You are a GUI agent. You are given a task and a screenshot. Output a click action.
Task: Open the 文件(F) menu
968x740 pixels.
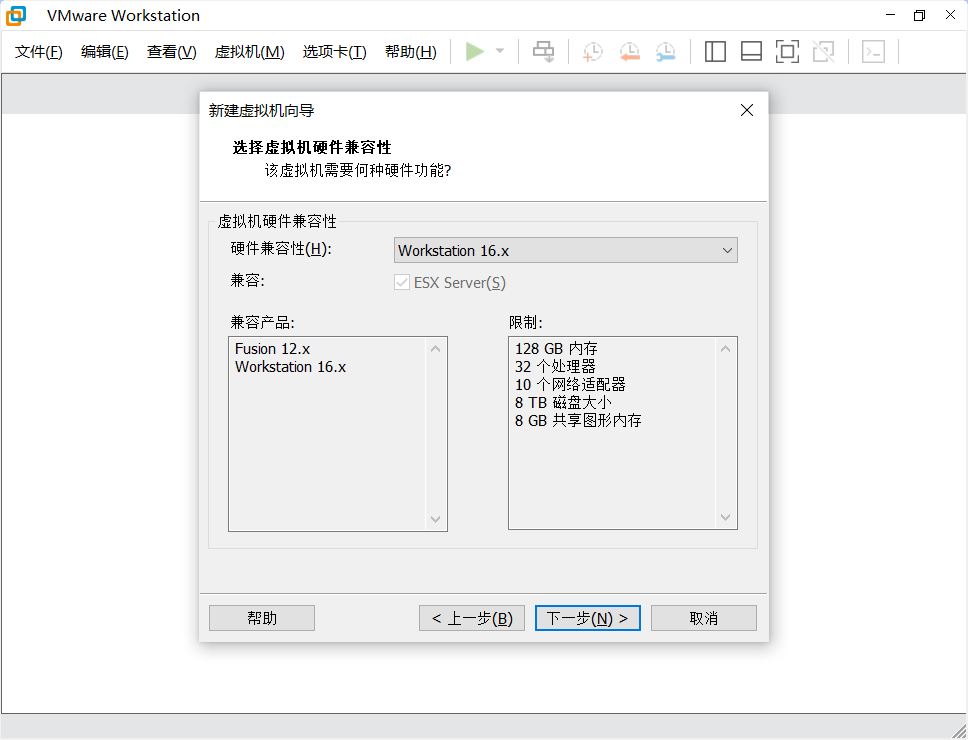[x=39, y=52]
